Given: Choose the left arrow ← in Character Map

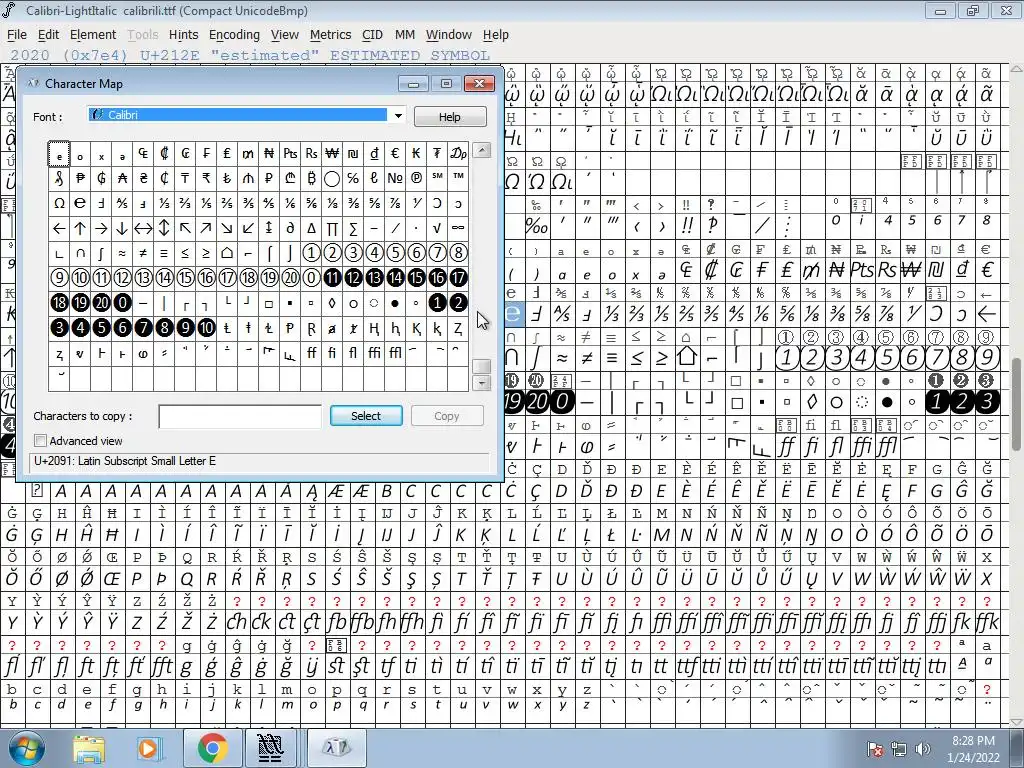Looking at the screenshot, I should point(59,228).
